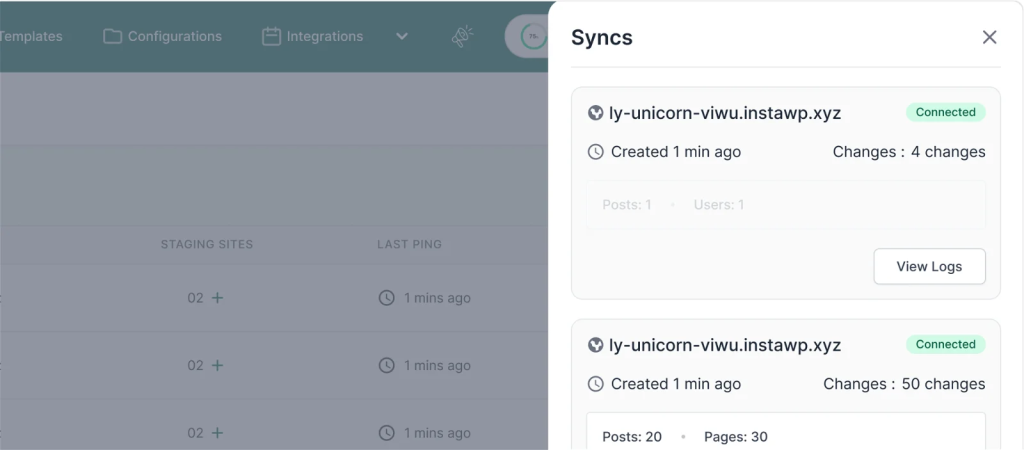Click View Logs in the 4 changes sync
This screenshot has width=1024, height=450.
[929, 266]
